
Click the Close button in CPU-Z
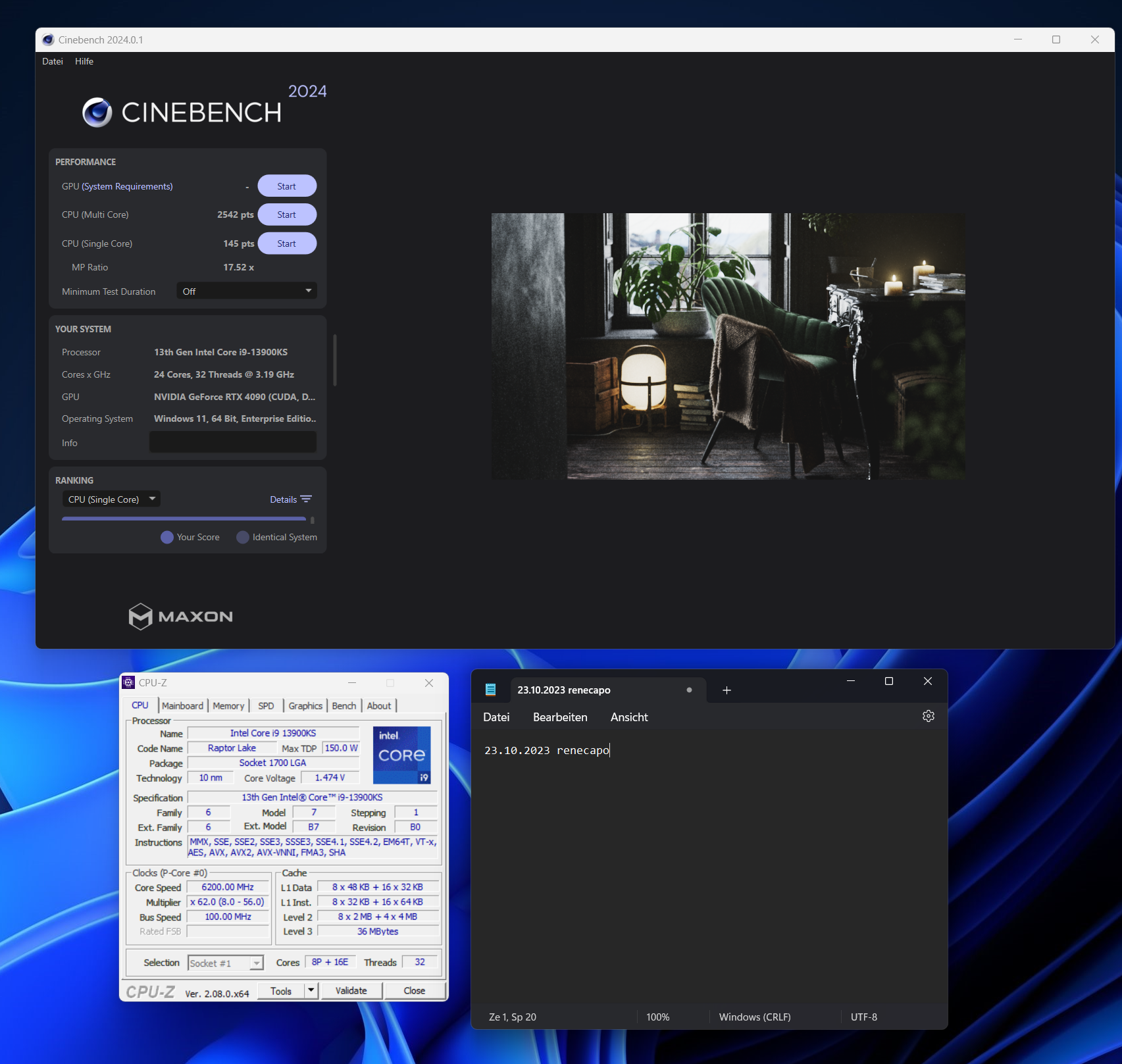tap(415, 991)
